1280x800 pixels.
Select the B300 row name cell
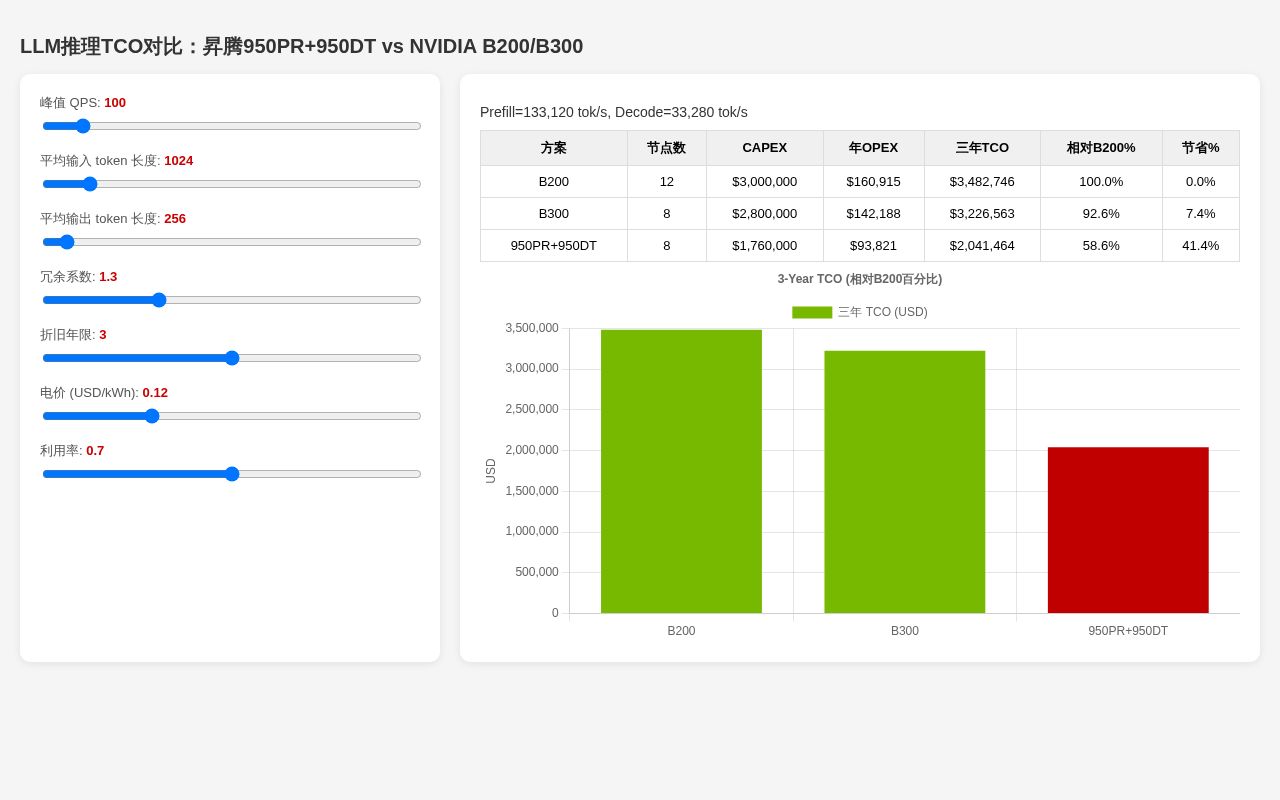coord(554,214)
